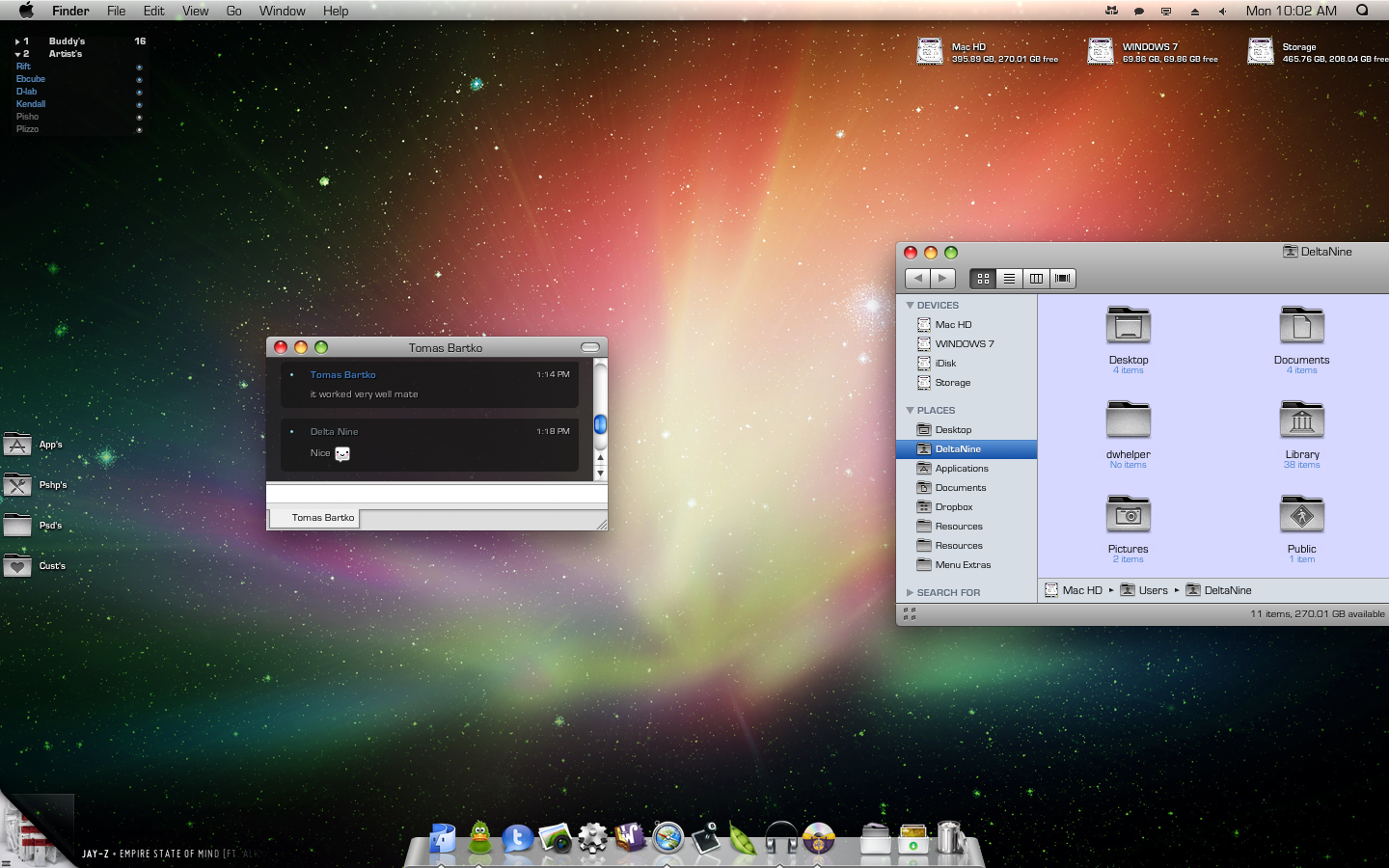Collapse the Artist's group in contact list

pos(17,54)
